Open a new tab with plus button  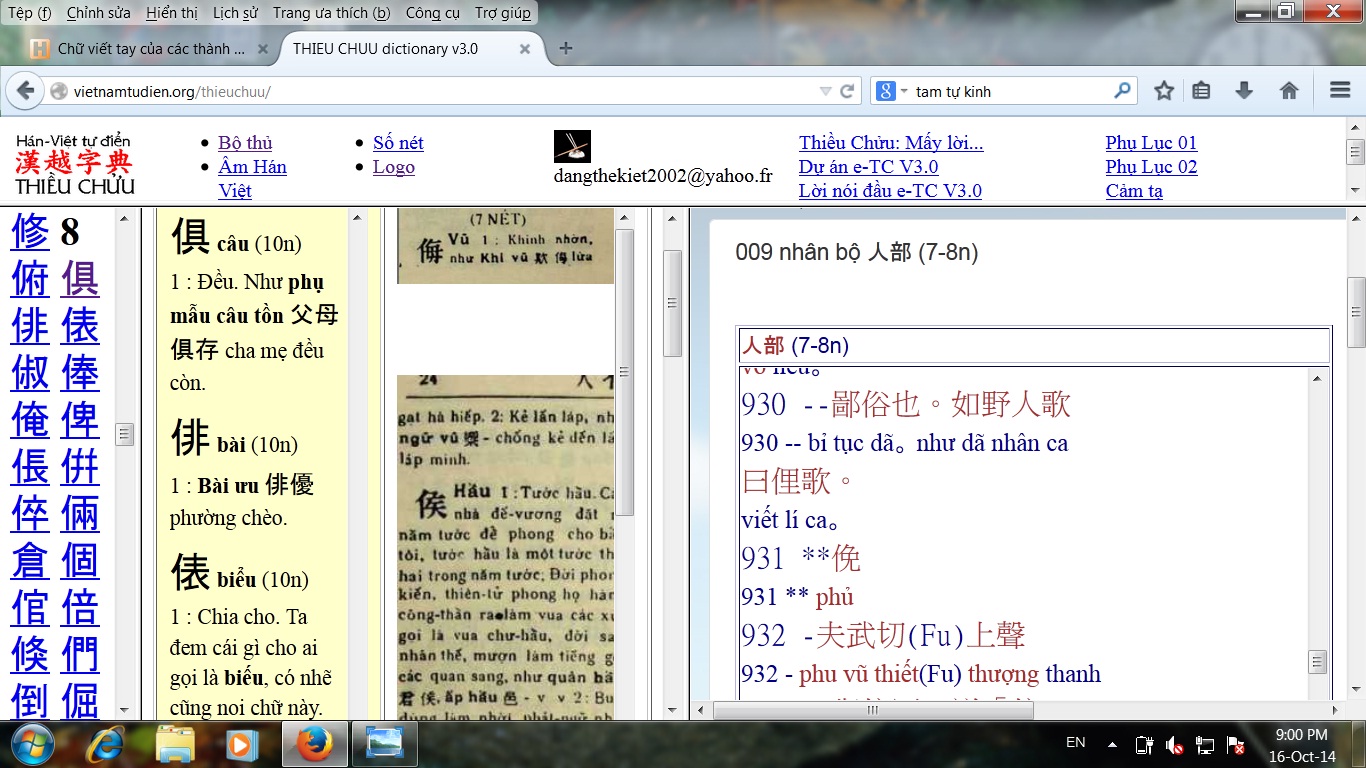click(x=566, y=48)
